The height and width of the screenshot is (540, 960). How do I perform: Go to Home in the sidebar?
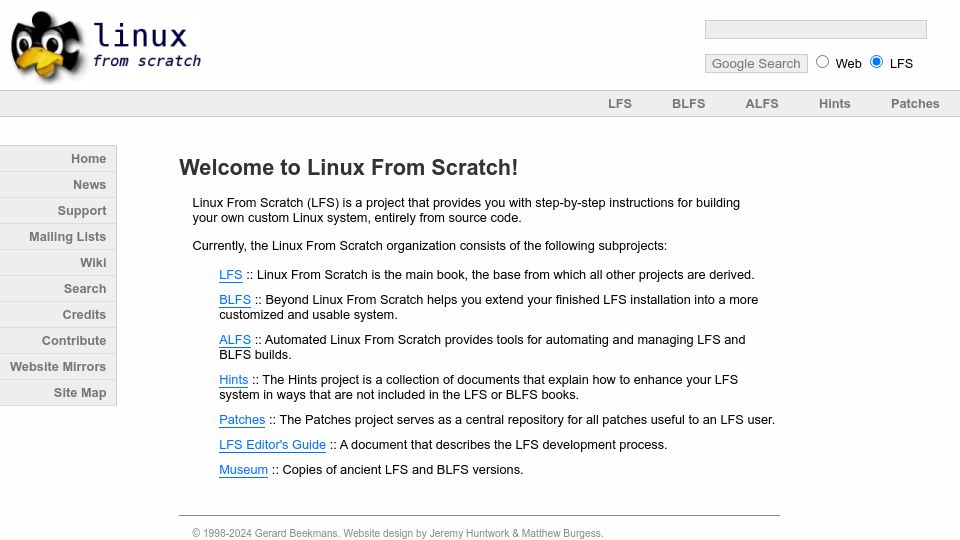pyautogui.click(x=58, y=159)
